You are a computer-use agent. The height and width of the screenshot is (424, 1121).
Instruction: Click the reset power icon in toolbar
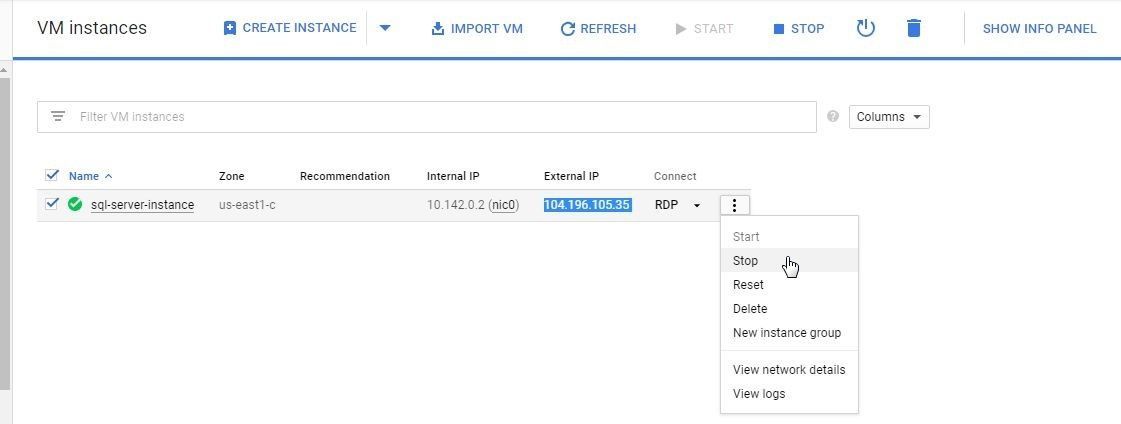(x=866, y=28)
